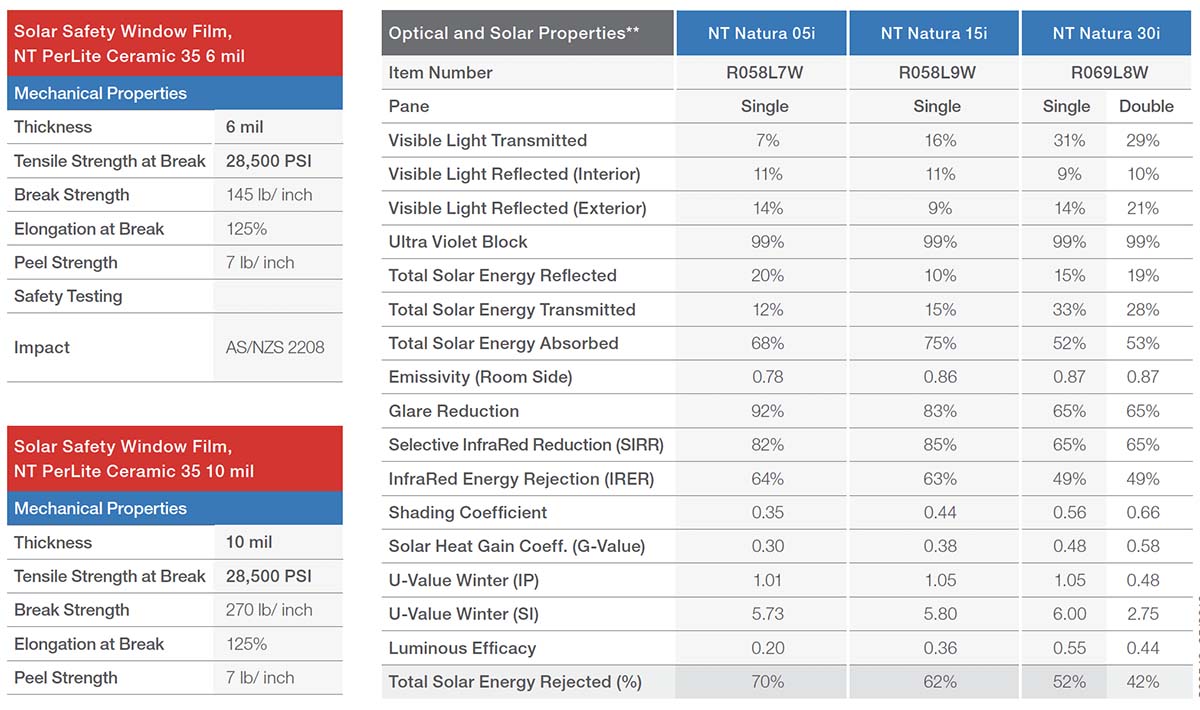This screenshot has width=1200, height=710.
Task: Click item number R058L7W
Action: click(x=765, y=72)
